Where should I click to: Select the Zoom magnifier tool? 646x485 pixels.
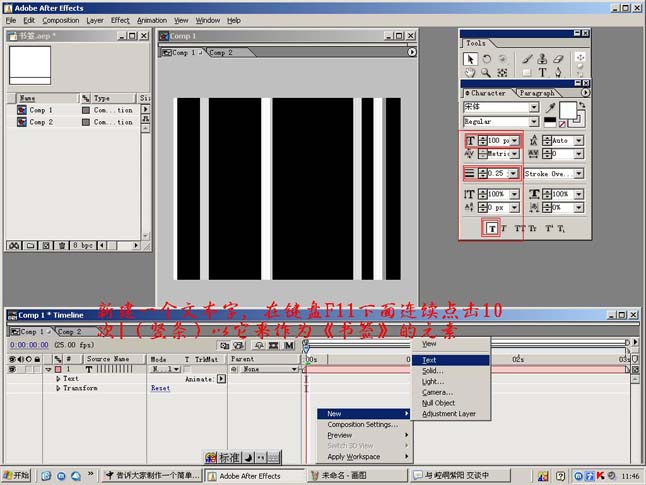pyautogui.click(x=486, y=73)
